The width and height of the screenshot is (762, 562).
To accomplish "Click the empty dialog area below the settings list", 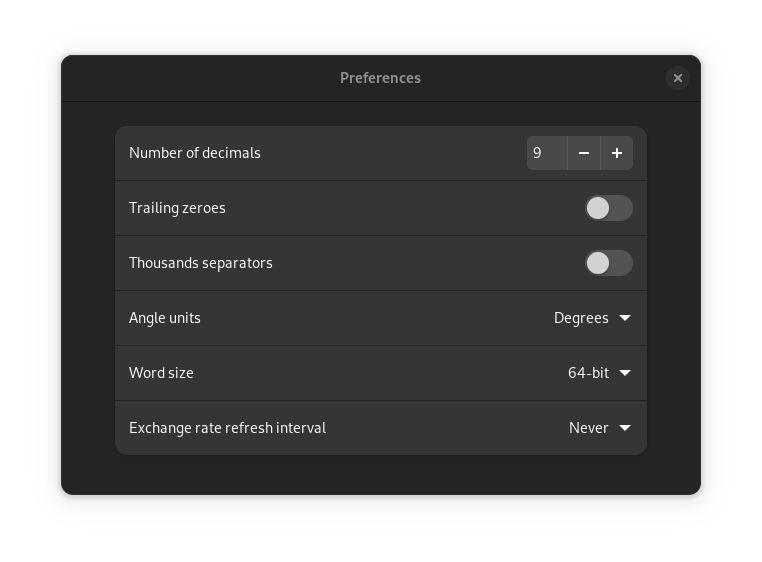I will click(x=380, y=474).
